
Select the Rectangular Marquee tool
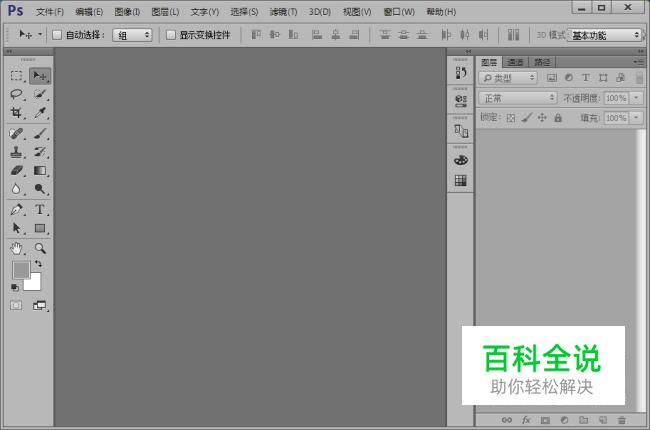coord(16,75)
